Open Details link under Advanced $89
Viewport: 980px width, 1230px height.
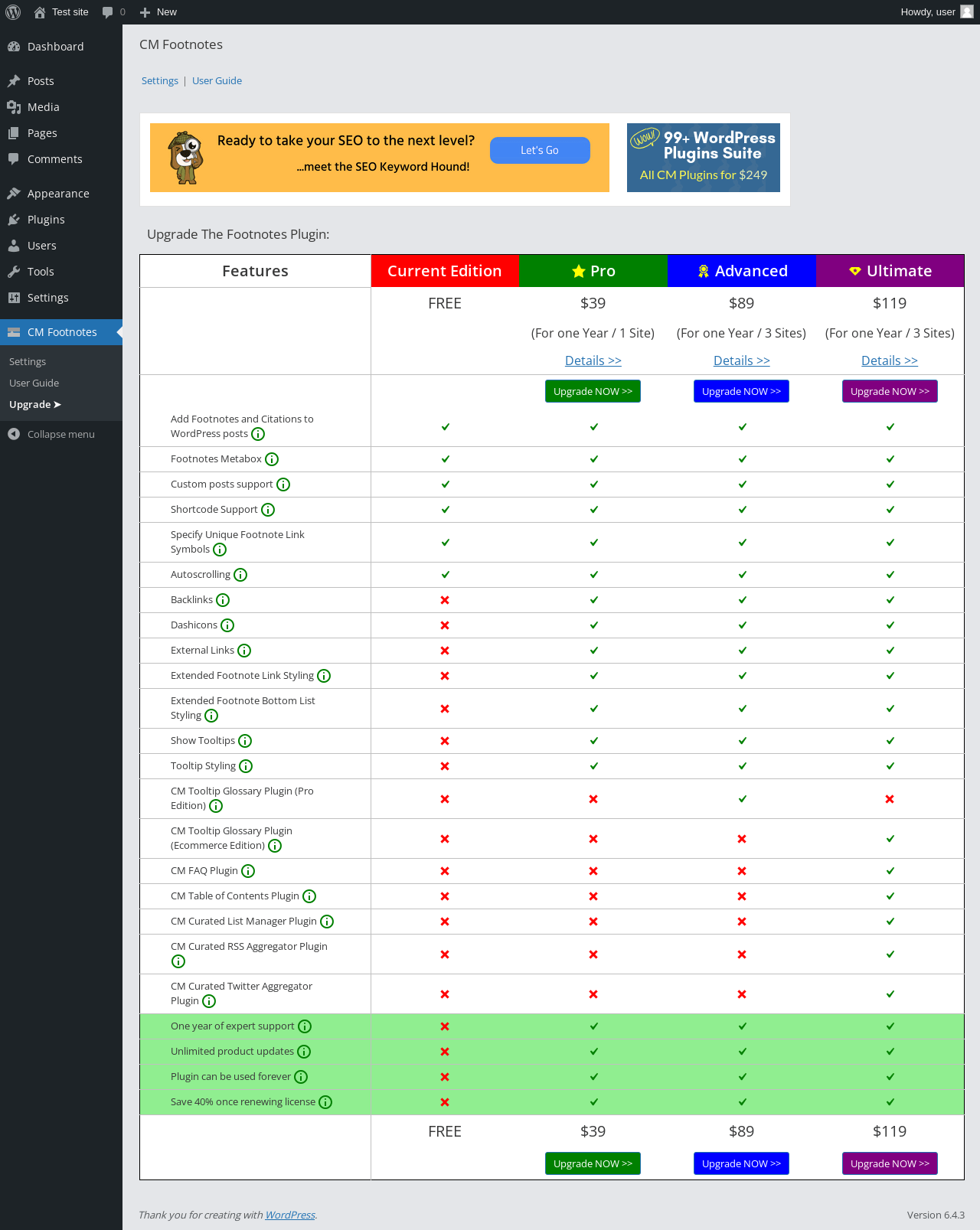(x=742, y=361)
